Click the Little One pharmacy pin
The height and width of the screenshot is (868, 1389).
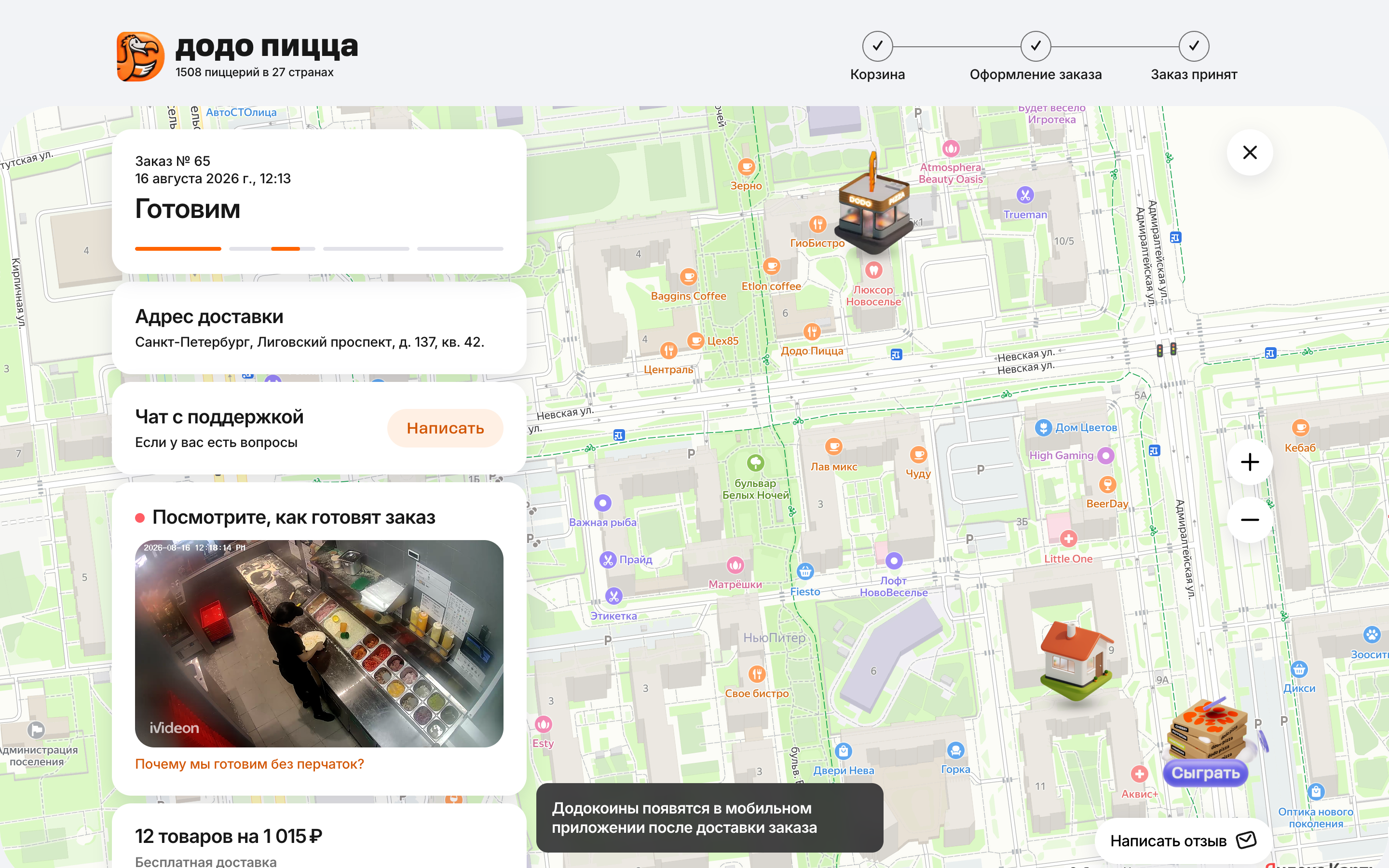click(1068, 539)
